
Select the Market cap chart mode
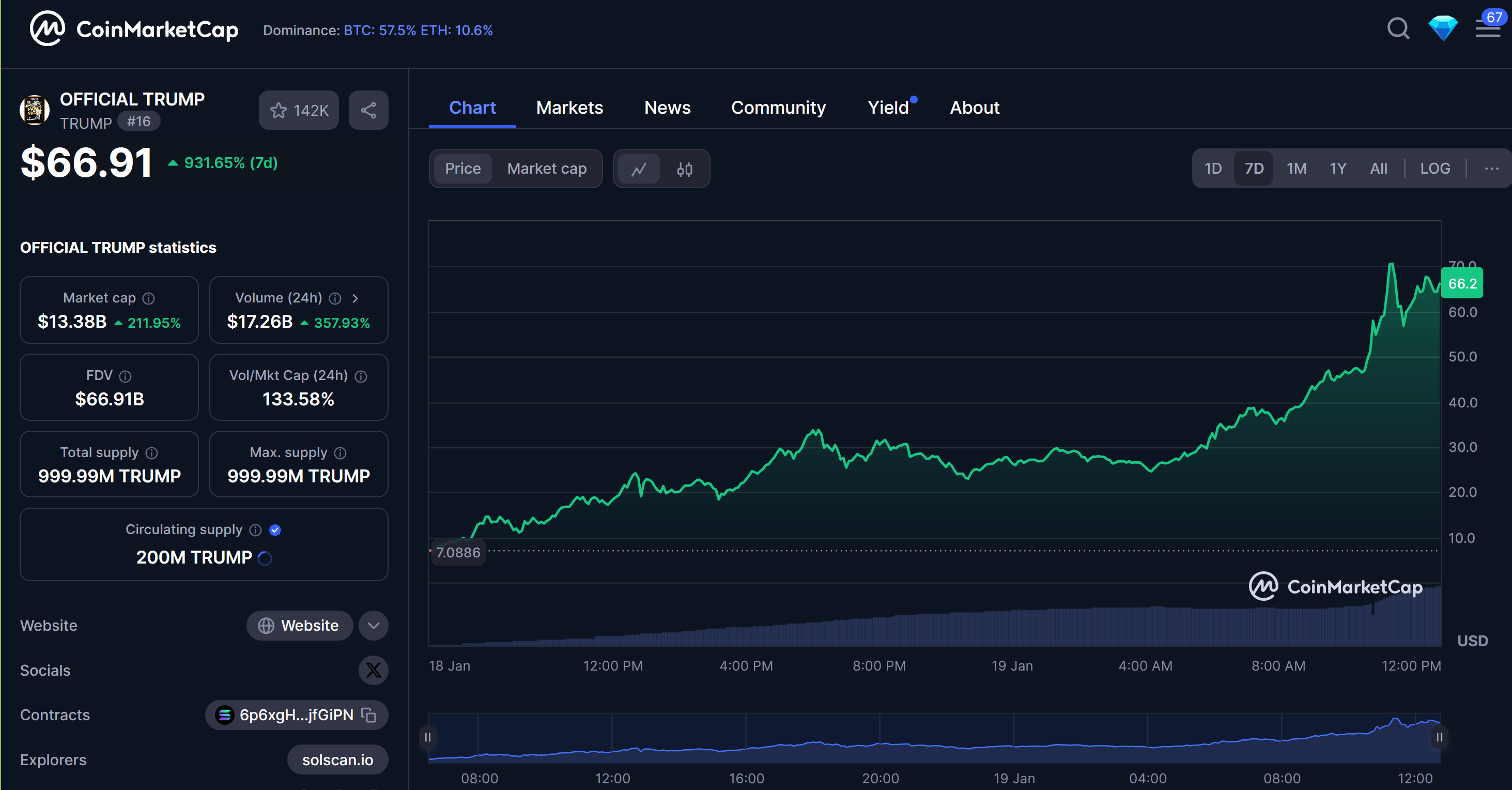[x=546, y=169]
